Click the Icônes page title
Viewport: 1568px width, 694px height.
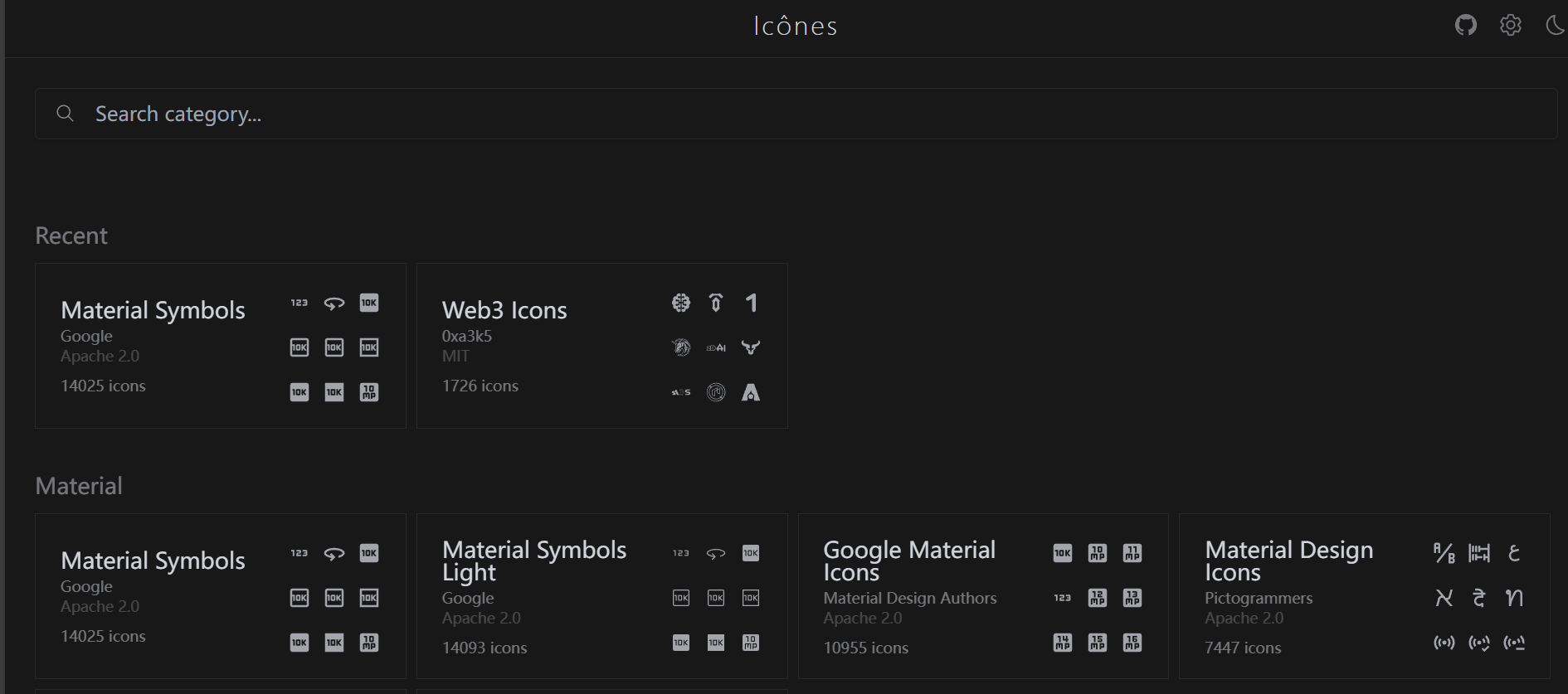(x=796, y=26)
